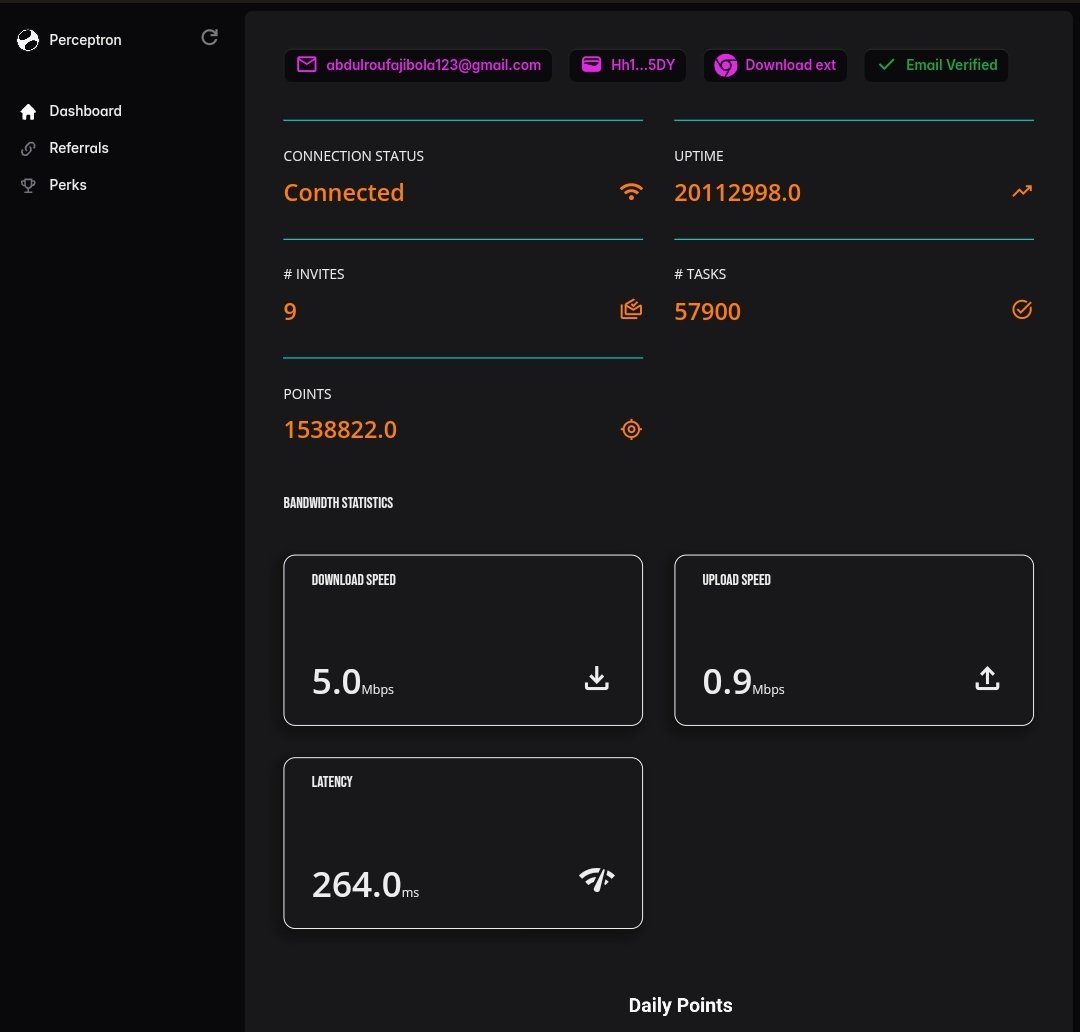Open the Dashboard section

click(x=85, y=111)
